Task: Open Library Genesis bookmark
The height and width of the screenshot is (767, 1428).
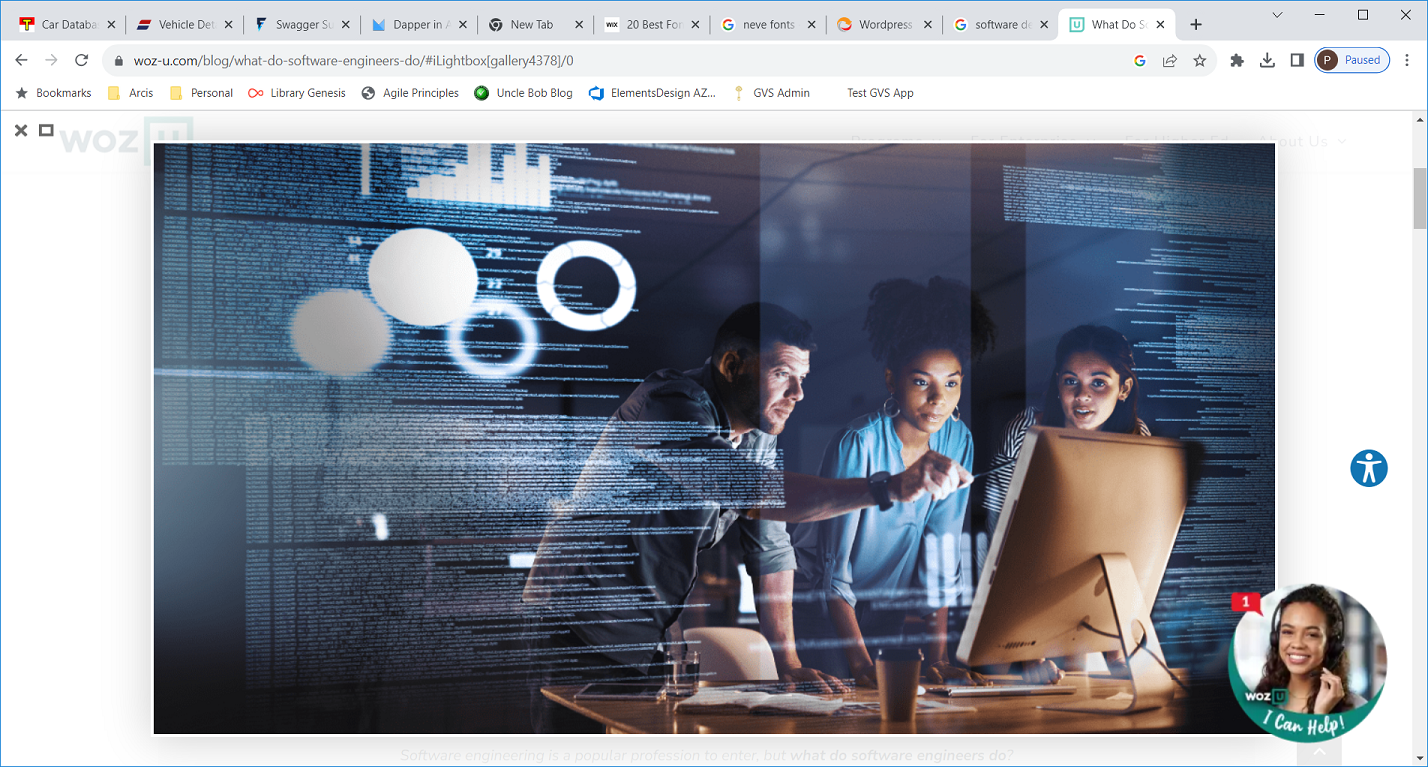Action: [297, 93]
